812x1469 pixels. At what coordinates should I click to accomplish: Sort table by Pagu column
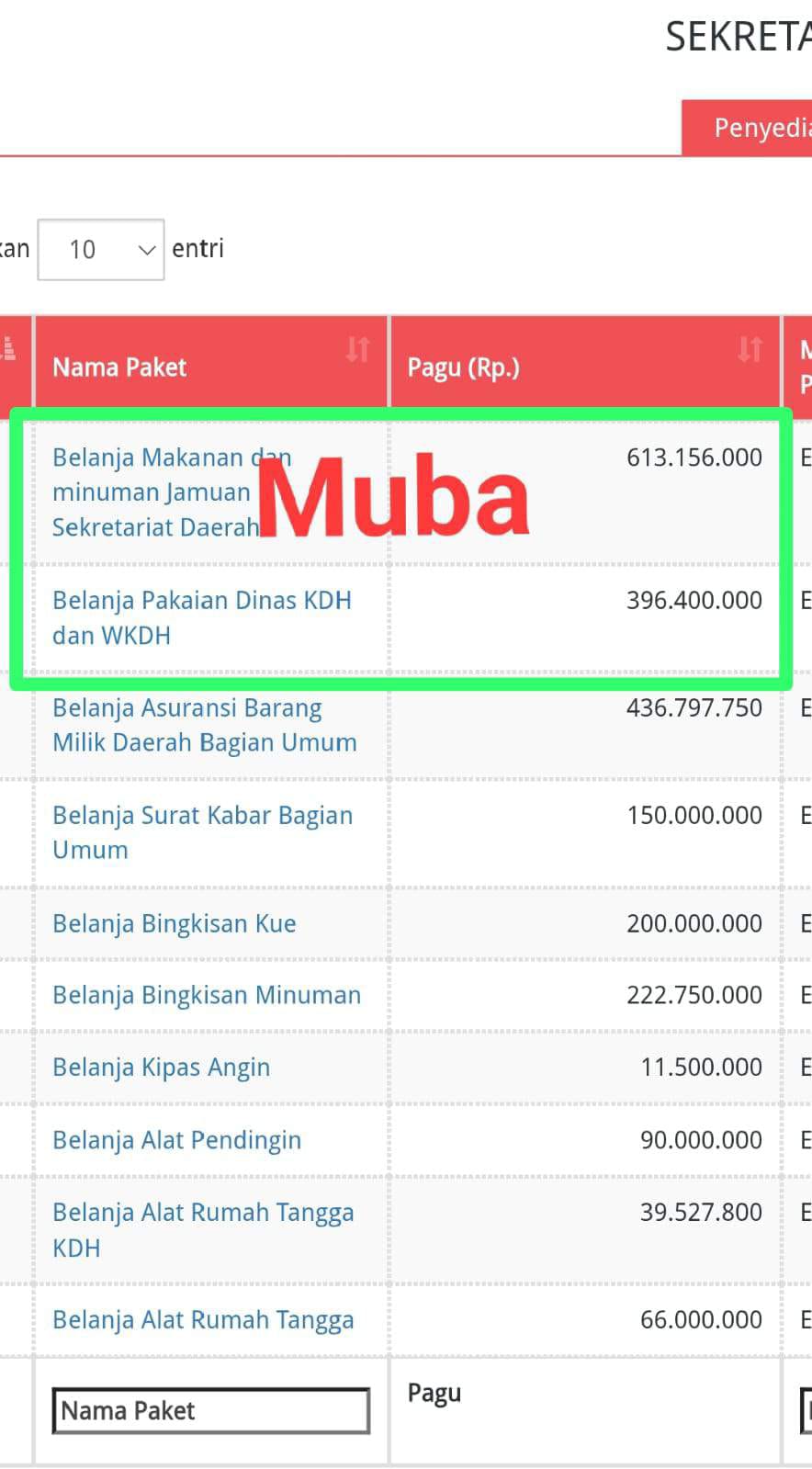(750, 349)
